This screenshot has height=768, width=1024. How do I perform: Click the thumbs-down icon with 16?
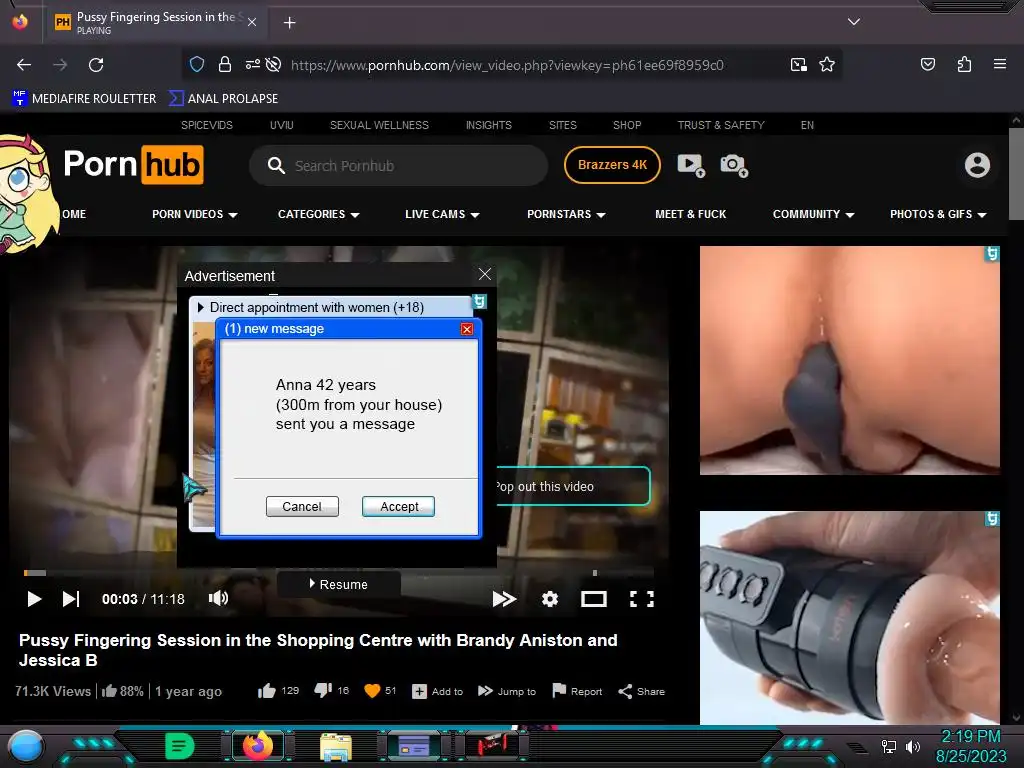pyautogui.click(x=323, y=690)
